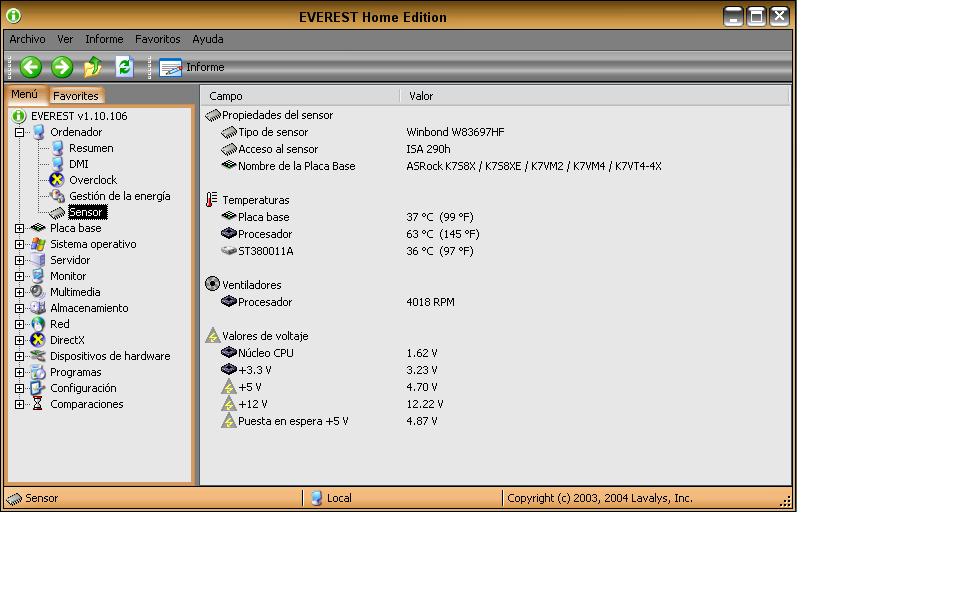Click the Placa base tree icon

coord(38,228)
